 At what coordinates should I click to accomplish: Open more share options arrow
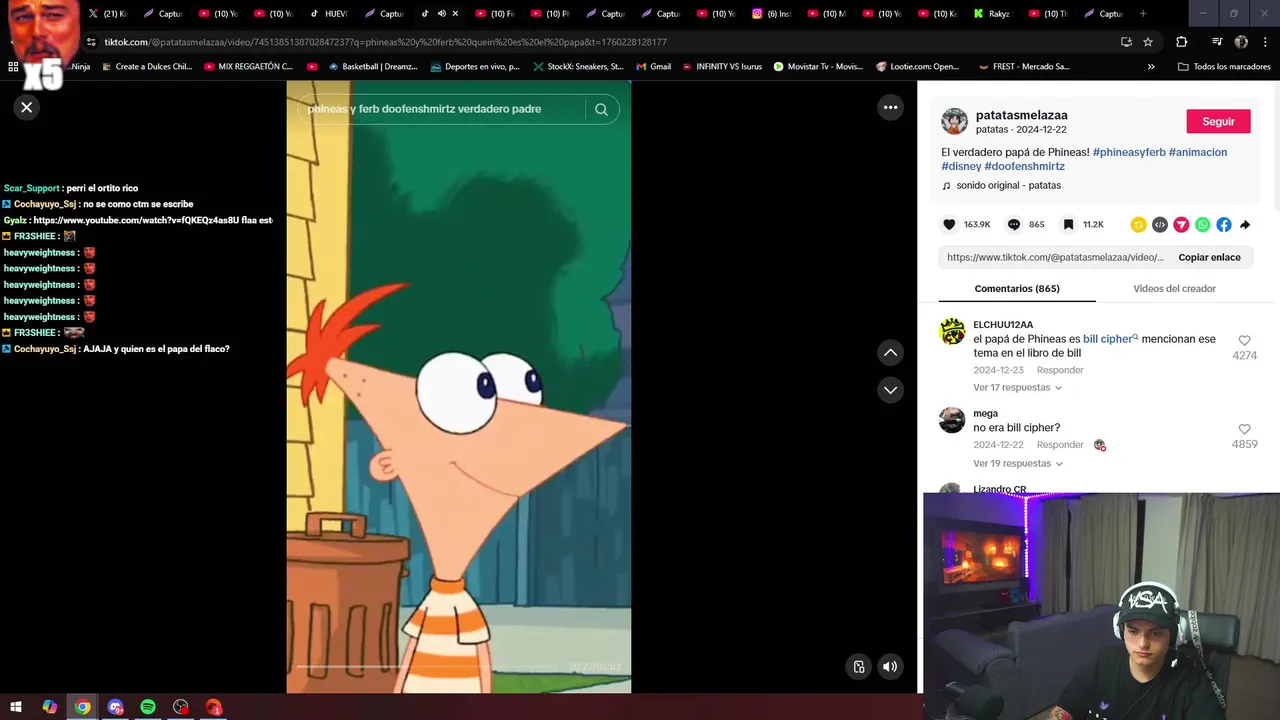[x=1245, y=225]
